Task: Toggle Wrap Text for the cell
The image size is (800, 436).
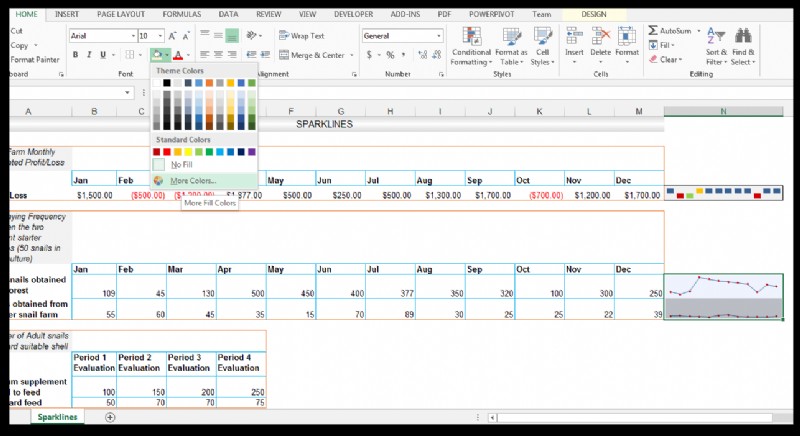Action: pos(300,36)
